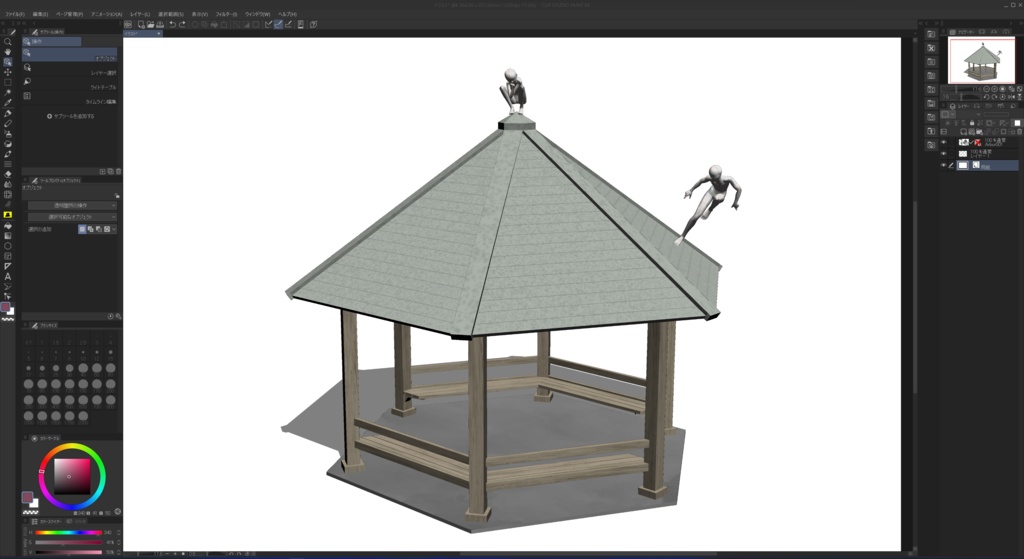Toggle visibility of the paper layer
The width and height of the screenshot is (1024, 559).
coord(944,165)
